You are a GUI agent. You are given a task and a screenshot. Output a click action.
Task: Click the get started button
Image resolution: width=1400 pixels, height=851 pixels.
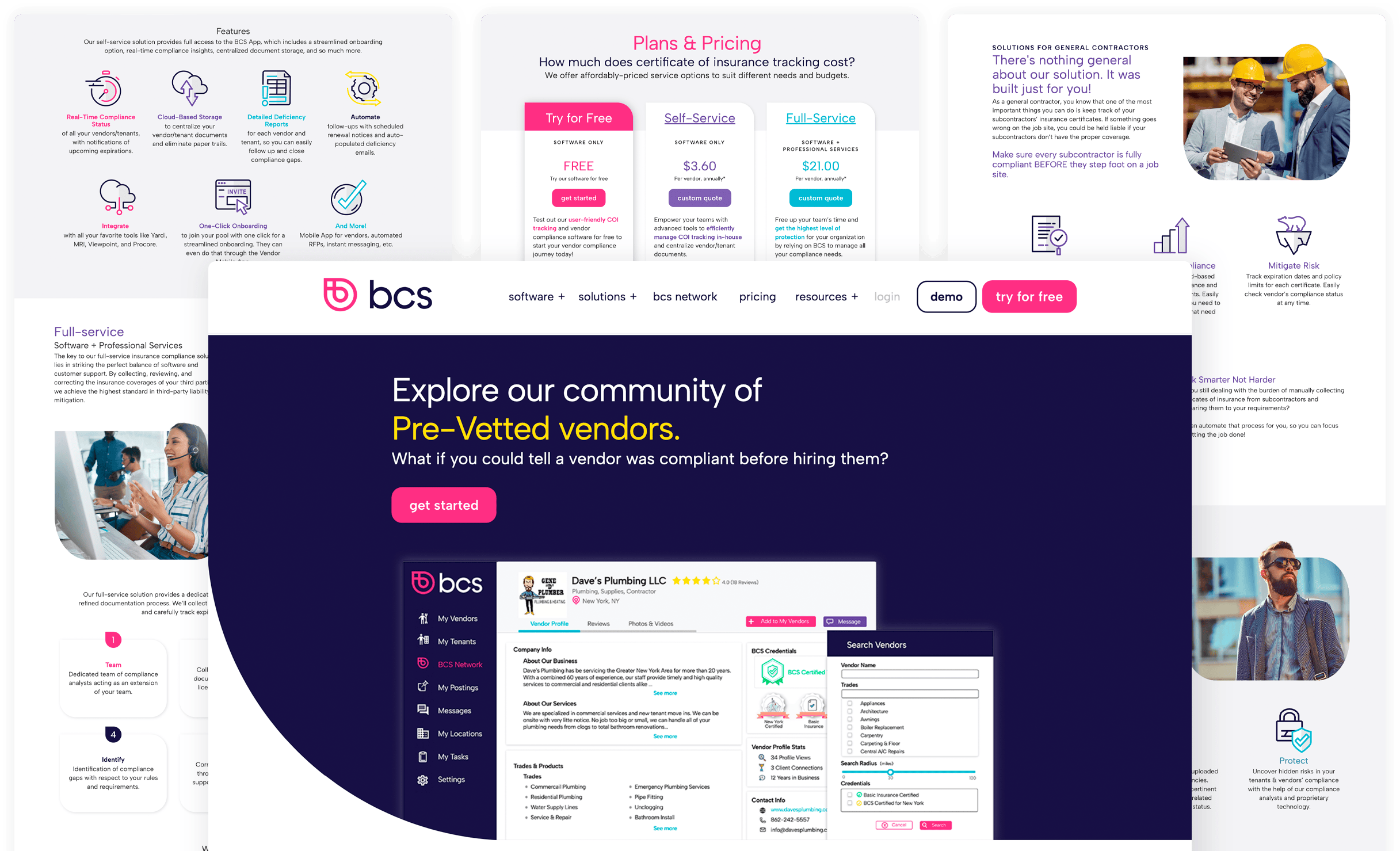[444, 505]
